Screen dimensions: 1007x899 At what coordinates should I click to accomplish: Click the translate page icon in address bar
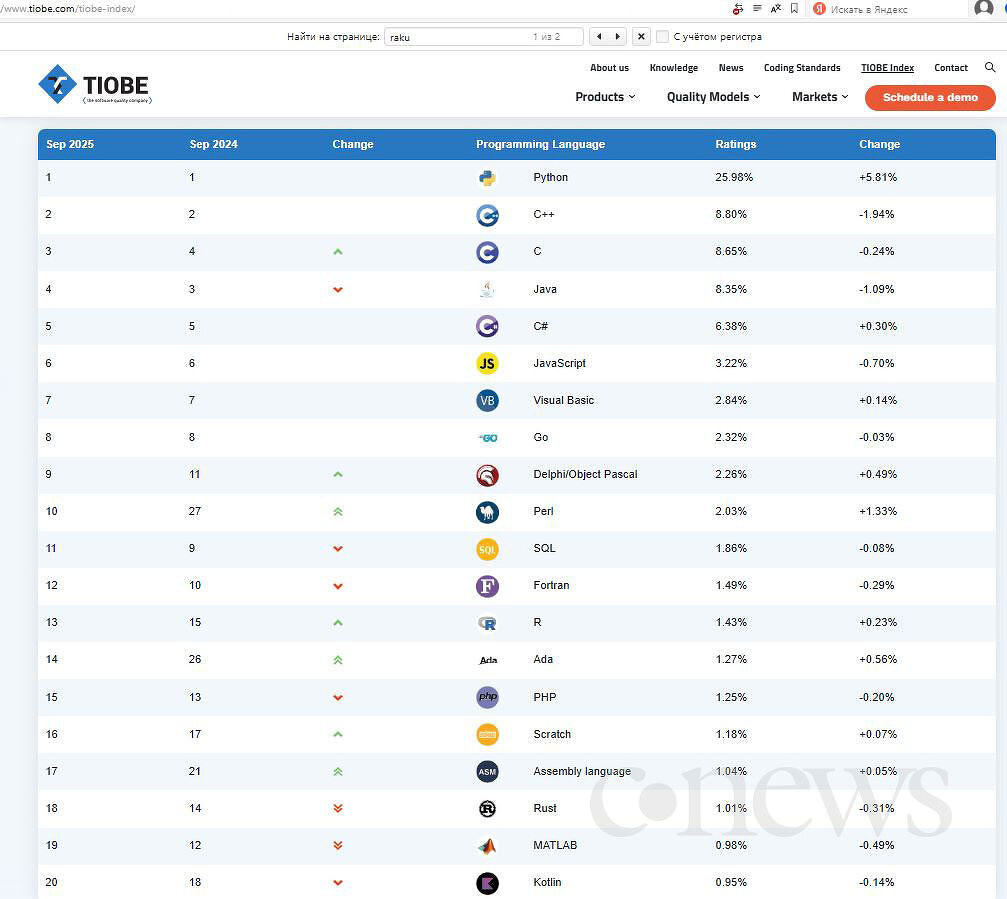[776, 8]
